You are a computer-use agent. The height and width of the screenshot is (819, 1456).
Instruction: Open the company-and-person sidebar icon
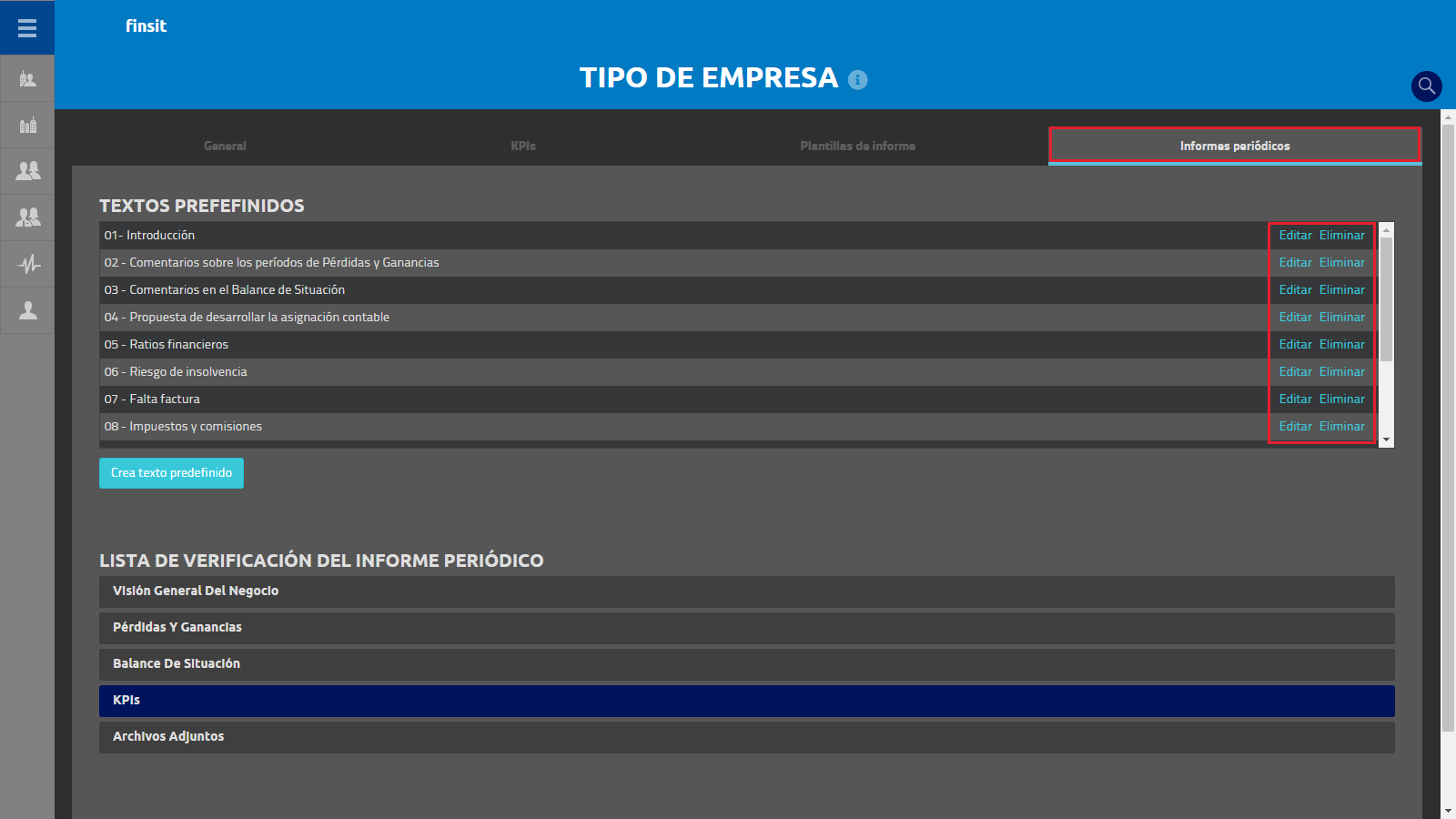pos(27,79)
